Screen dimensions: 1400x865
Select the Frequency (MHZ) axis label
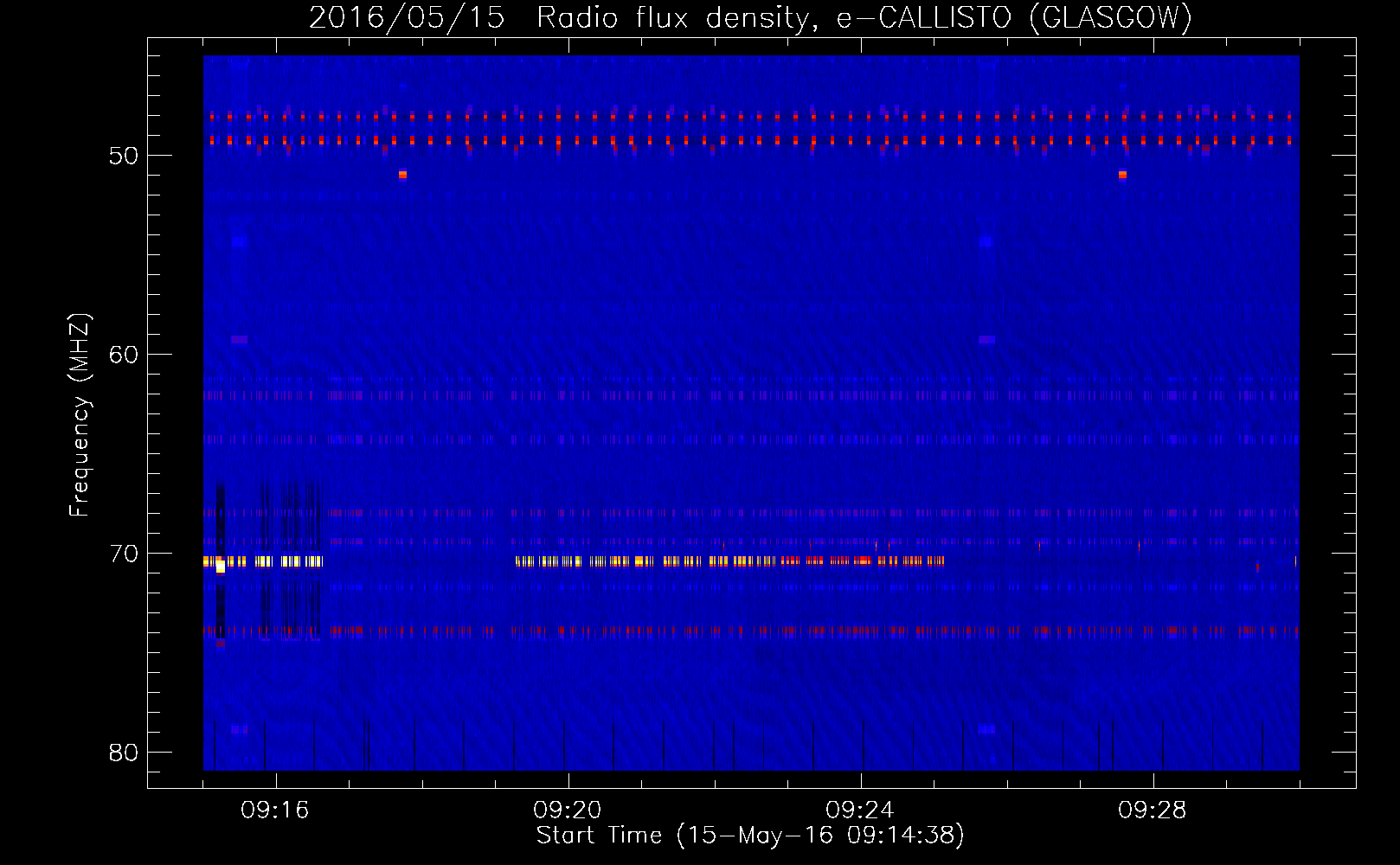[80, 415]
